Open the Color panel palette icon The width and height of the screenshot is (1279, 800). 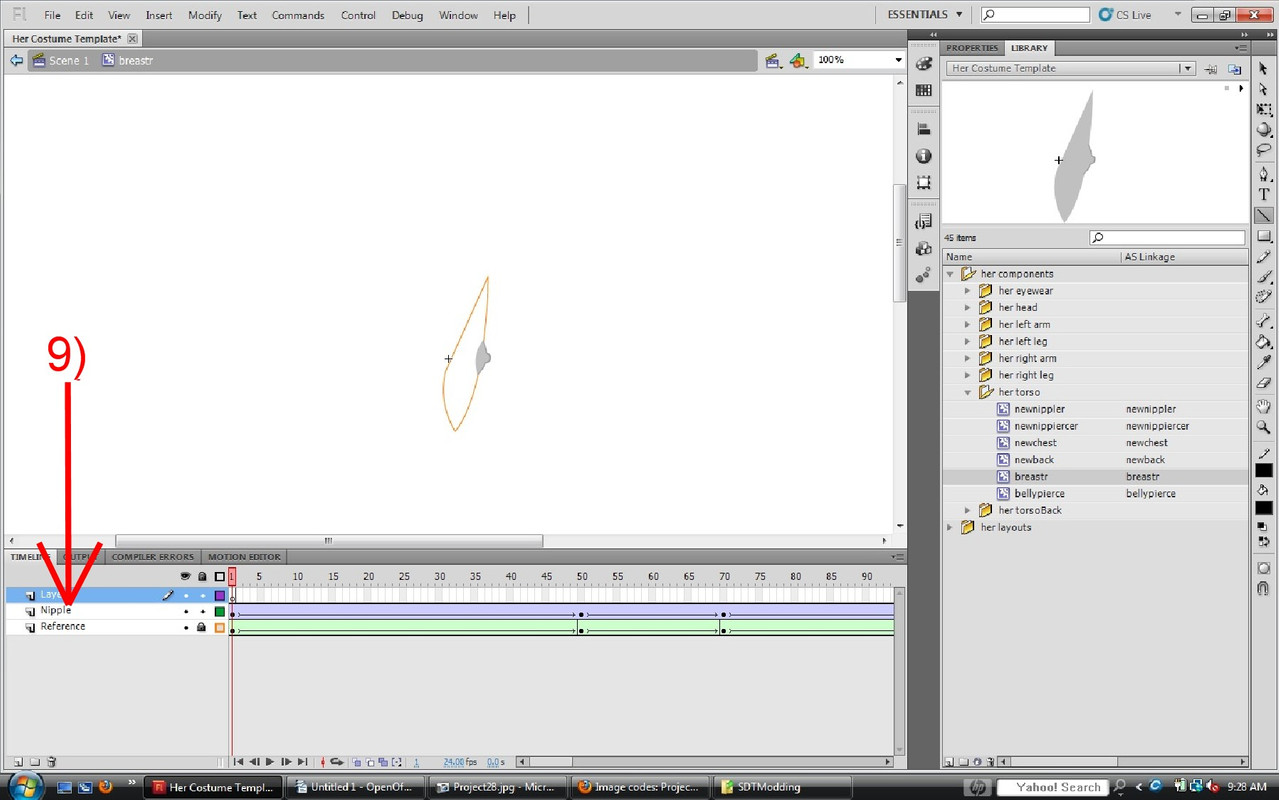click(923, 63)
